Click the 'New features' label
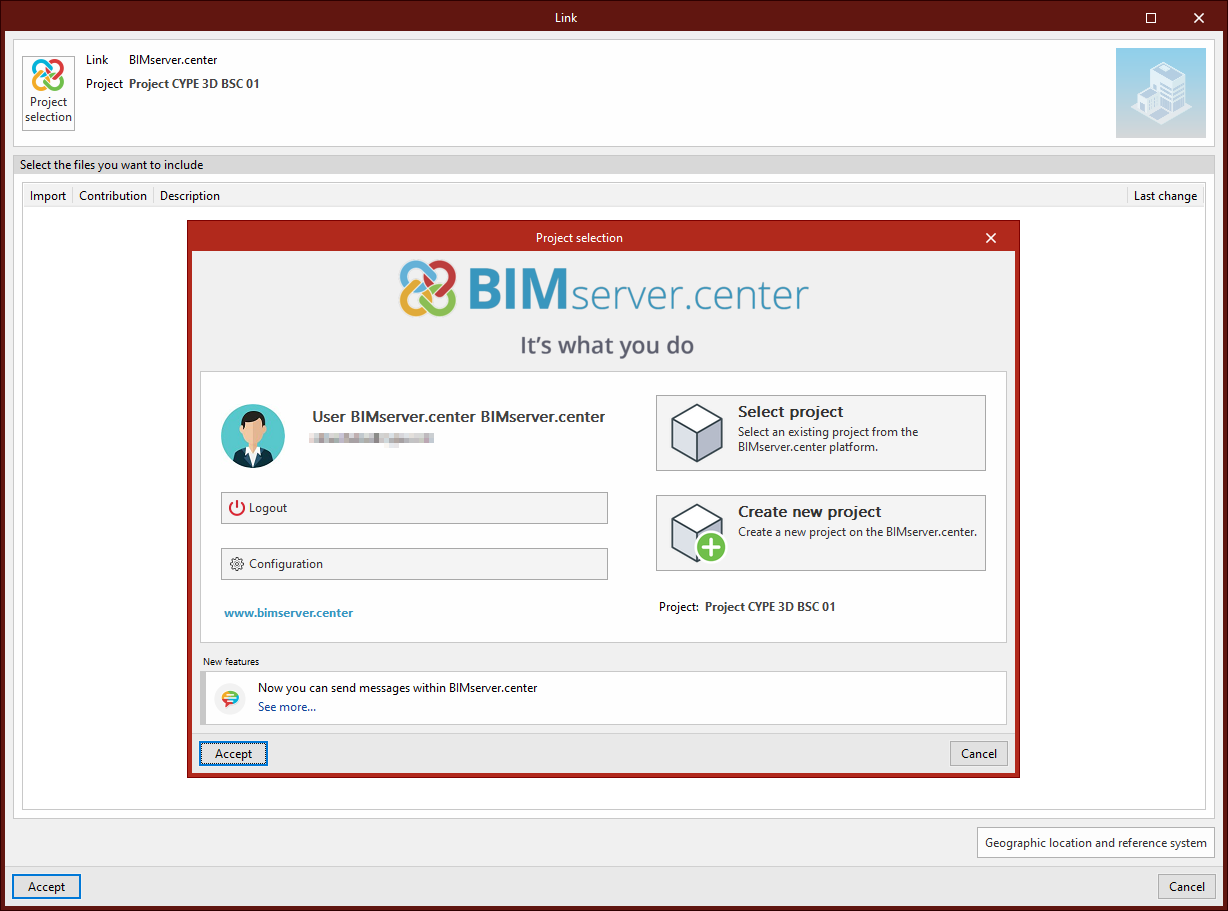This screenshot has height=911, width=1228. pyautogui.click(x=231, y=662)
